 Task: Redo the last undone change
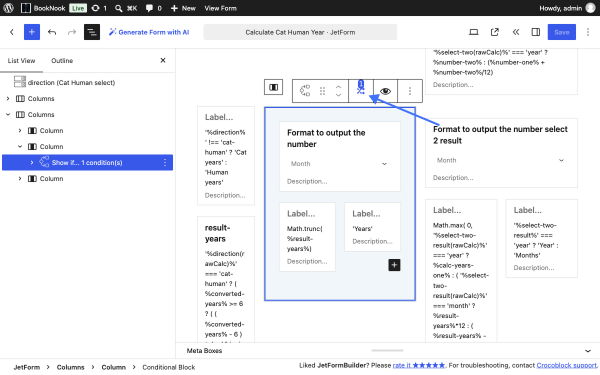[x=72, y=32]
